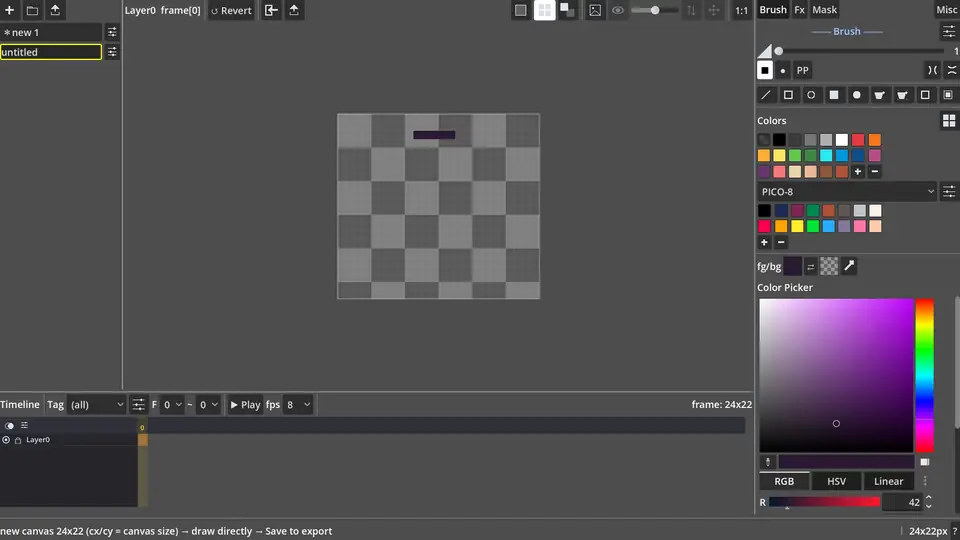This screenshot has height=540, width=960.
Task: Click the horizontal symmetry icon
Action: pos(932,70)
